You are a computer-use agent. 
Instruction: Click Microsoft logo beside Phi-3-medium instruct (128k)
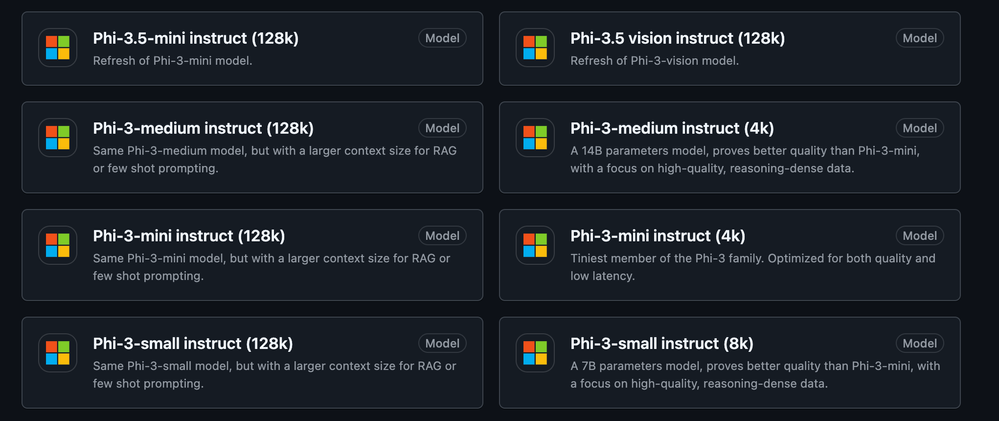point(57,138)
